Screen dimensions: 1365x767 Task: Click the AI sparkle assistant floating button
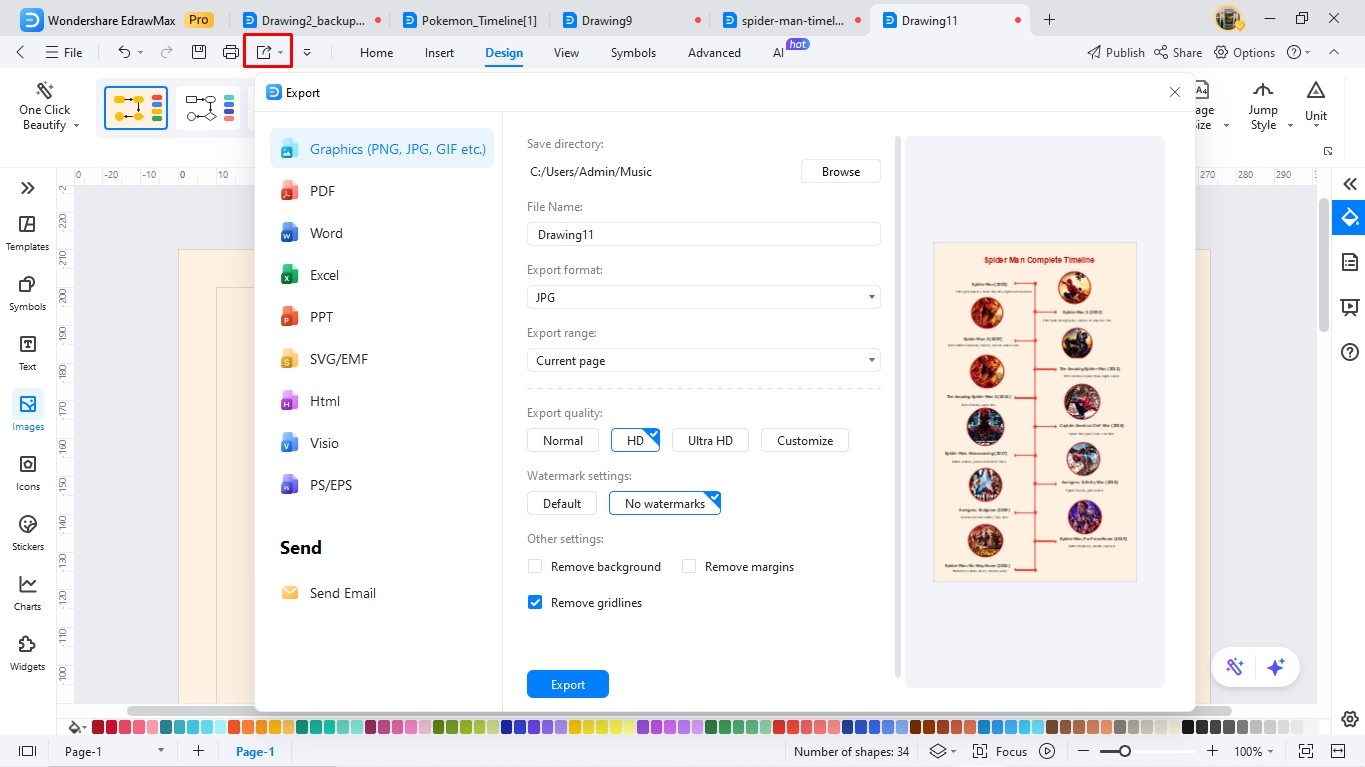1275,668
